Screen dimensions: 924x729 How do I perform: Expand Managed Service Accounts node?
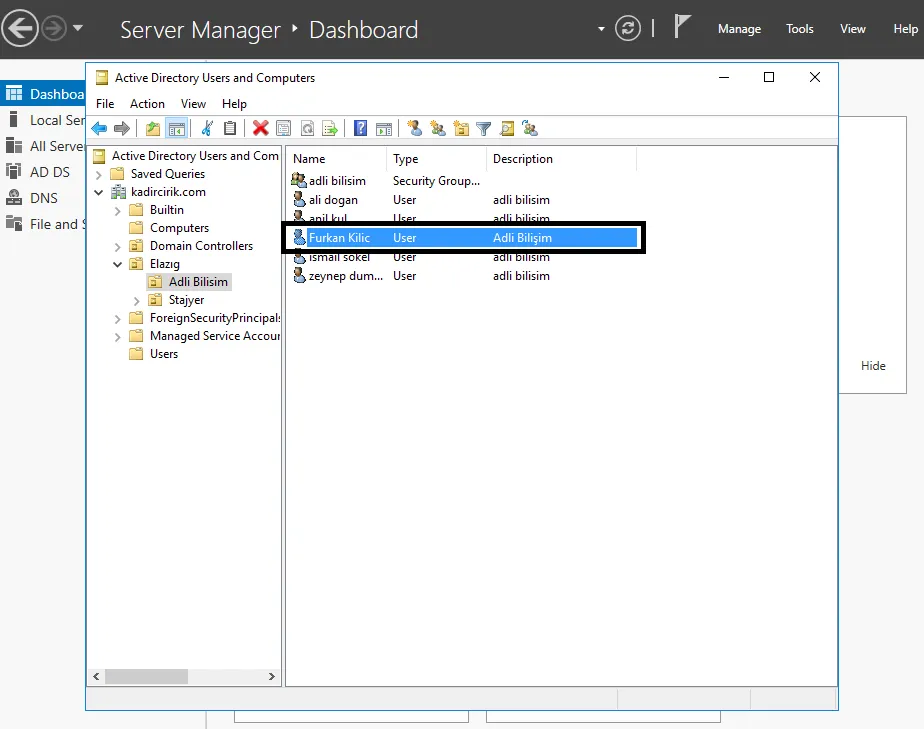tap(118, 337)
